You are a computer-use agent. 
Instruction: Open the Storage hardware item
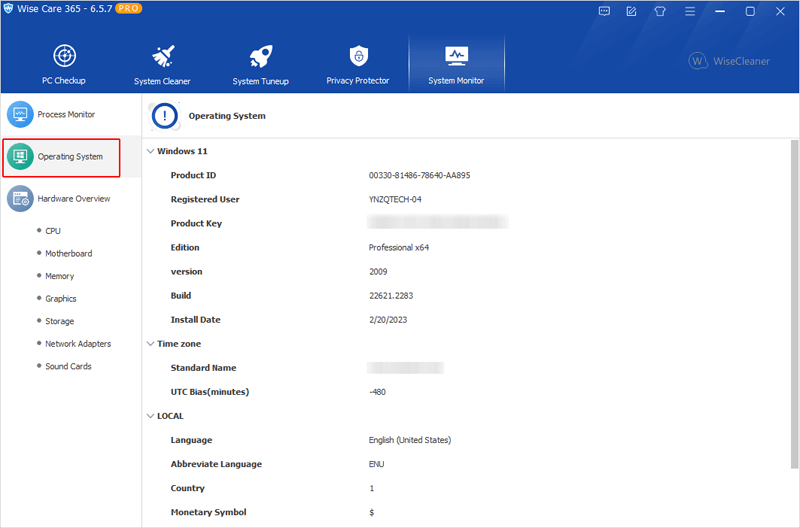pos(60,321)
